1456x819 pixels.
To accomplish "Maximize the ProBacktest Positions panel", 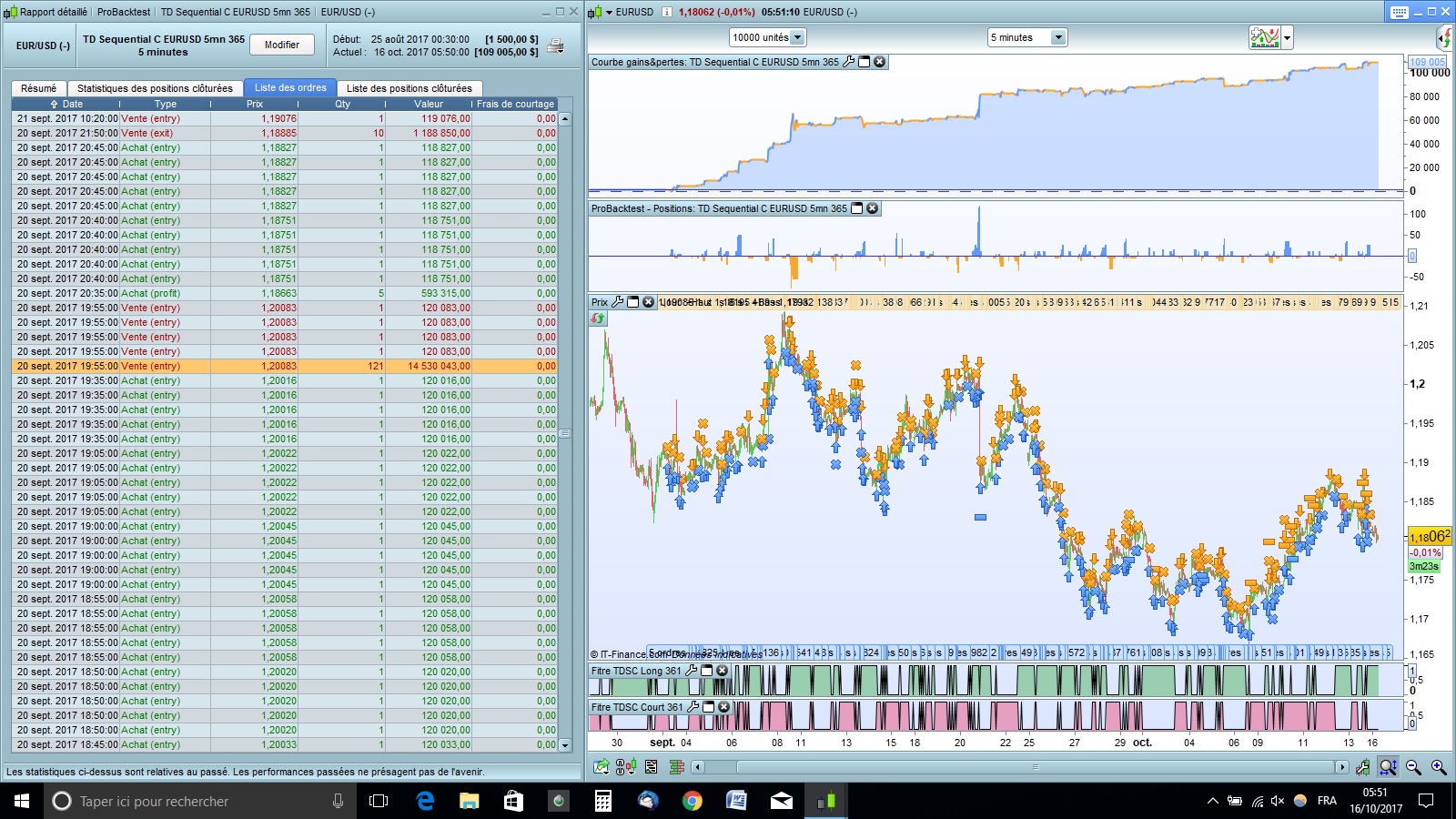I will (856, 208).
